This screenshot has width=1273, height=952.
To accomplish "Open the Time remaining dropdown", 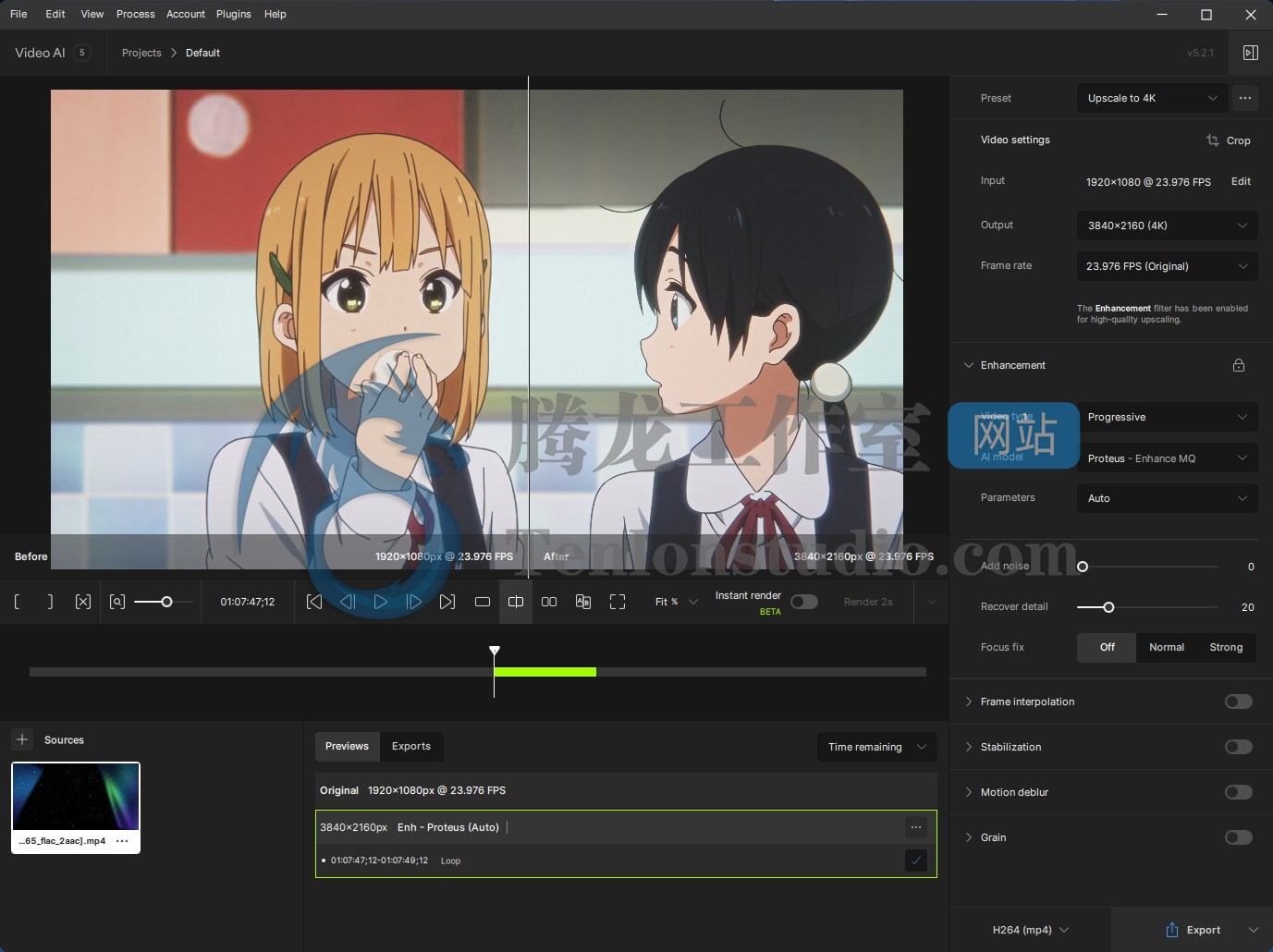I will (x=876, y=747).
